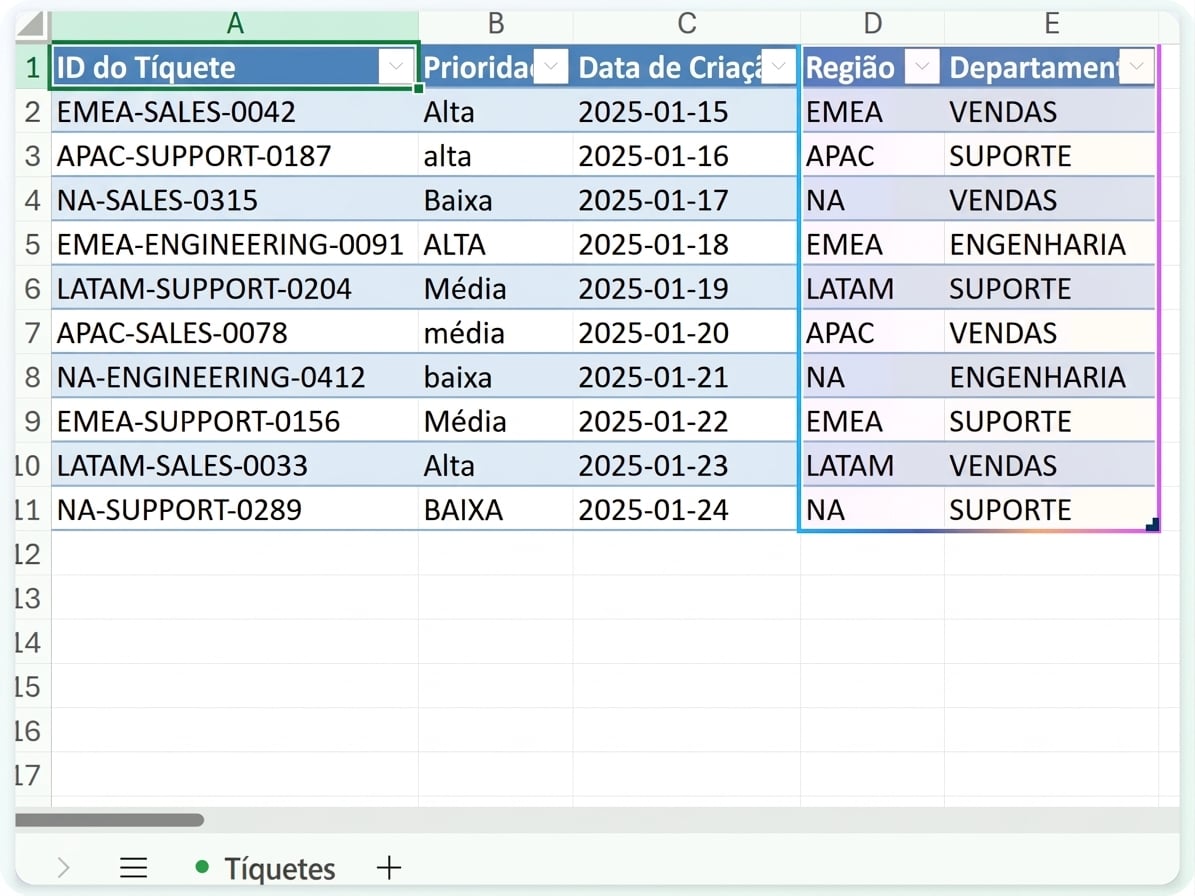The height and width of the screenshot is (896, 1195).
Task: Switch to the Tíquetes sheet tab
Action: pos(265,869)
